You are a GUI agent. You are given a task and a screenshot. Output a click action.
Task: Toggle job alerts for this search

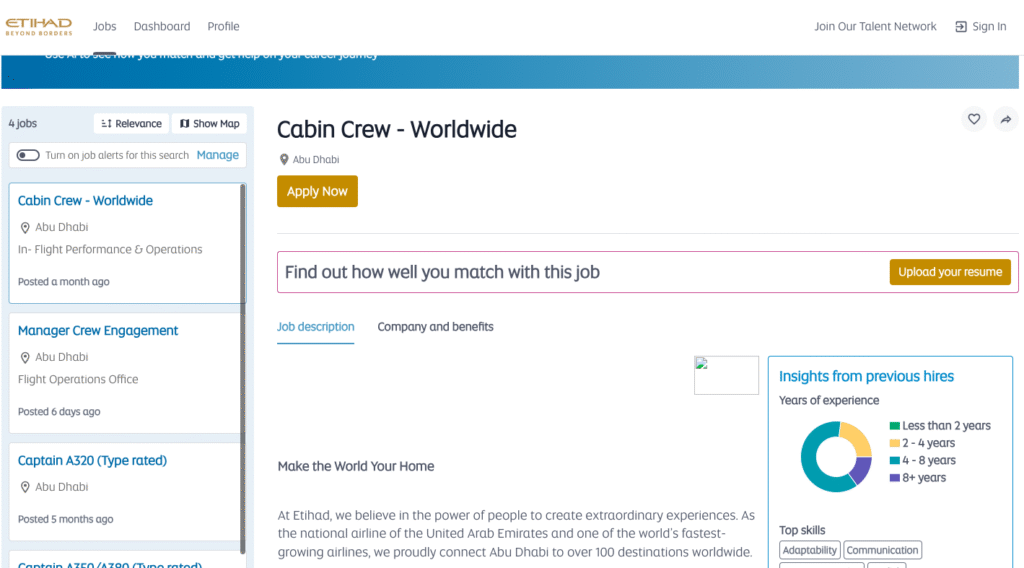click(28, 155)
